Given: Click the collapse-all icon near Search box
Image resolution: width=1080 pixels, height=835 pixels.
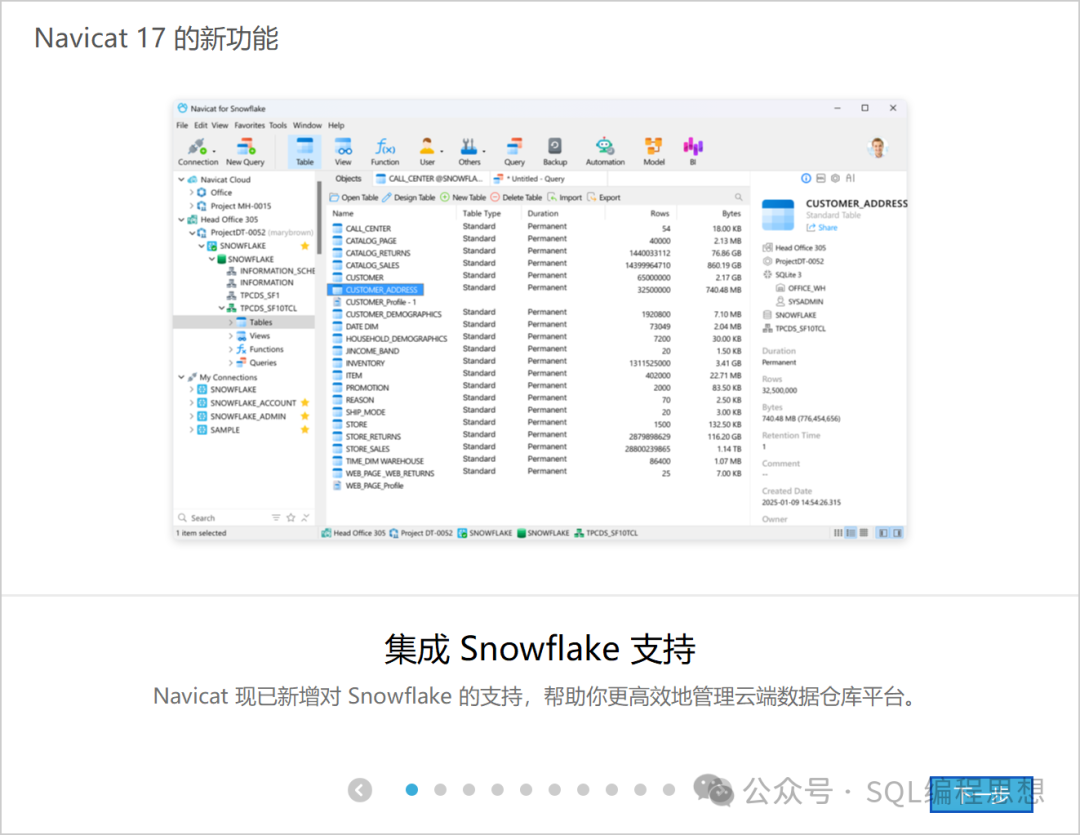Looking at the screenshot, I should click(306, 517).
